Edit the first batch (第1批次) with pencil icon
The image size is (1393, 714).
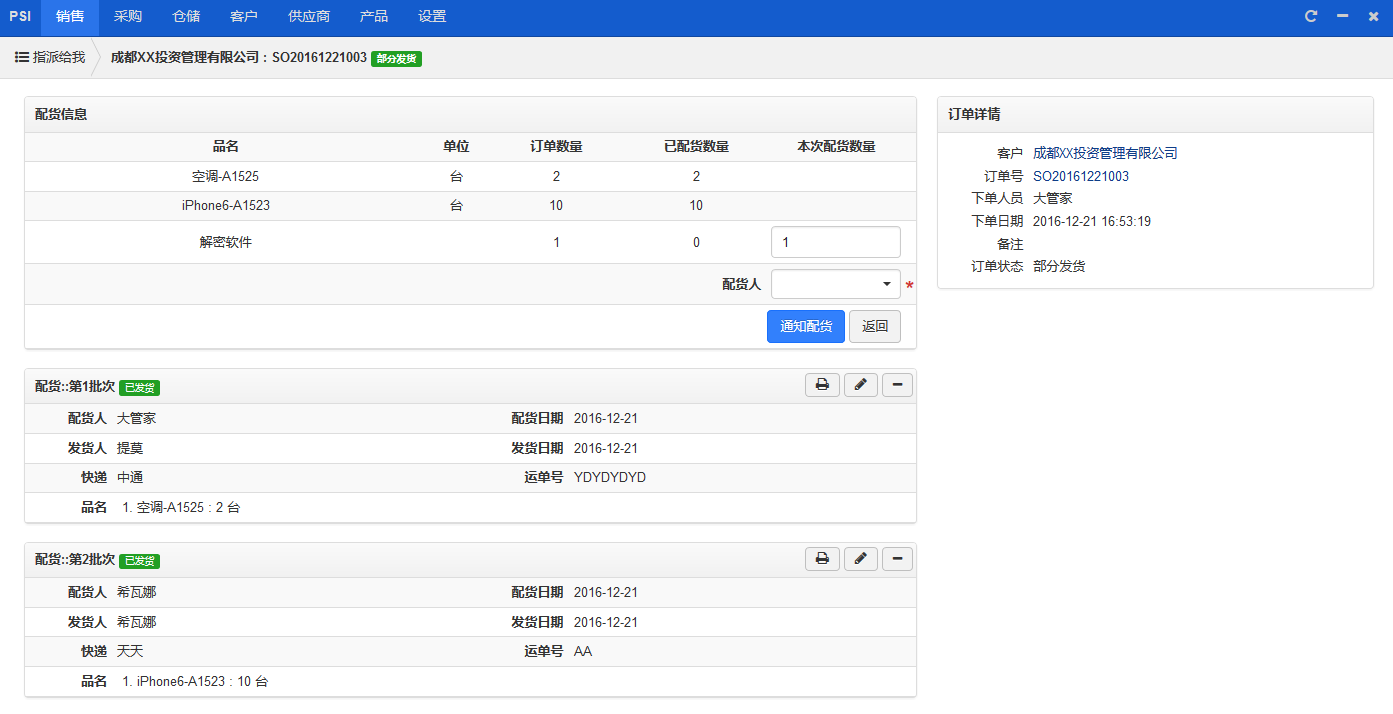pyautogui.click(x=860, y=385)
